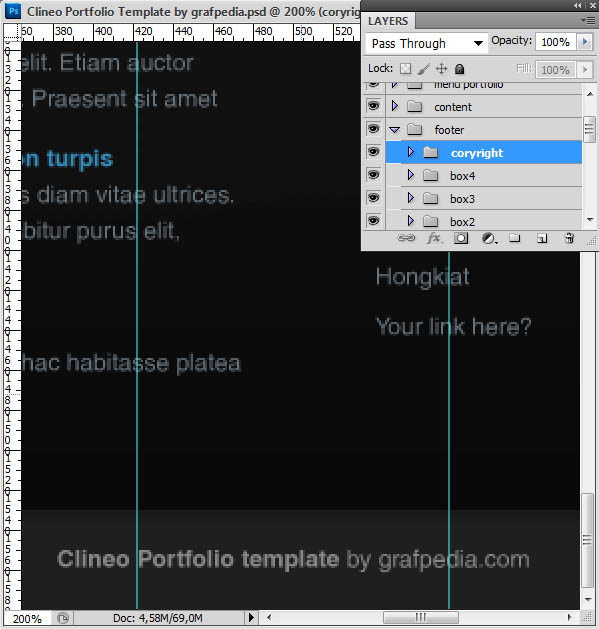Create new fill or adjustment layer
The height and width of the screenshot is (629, 599).
(489, 238)
